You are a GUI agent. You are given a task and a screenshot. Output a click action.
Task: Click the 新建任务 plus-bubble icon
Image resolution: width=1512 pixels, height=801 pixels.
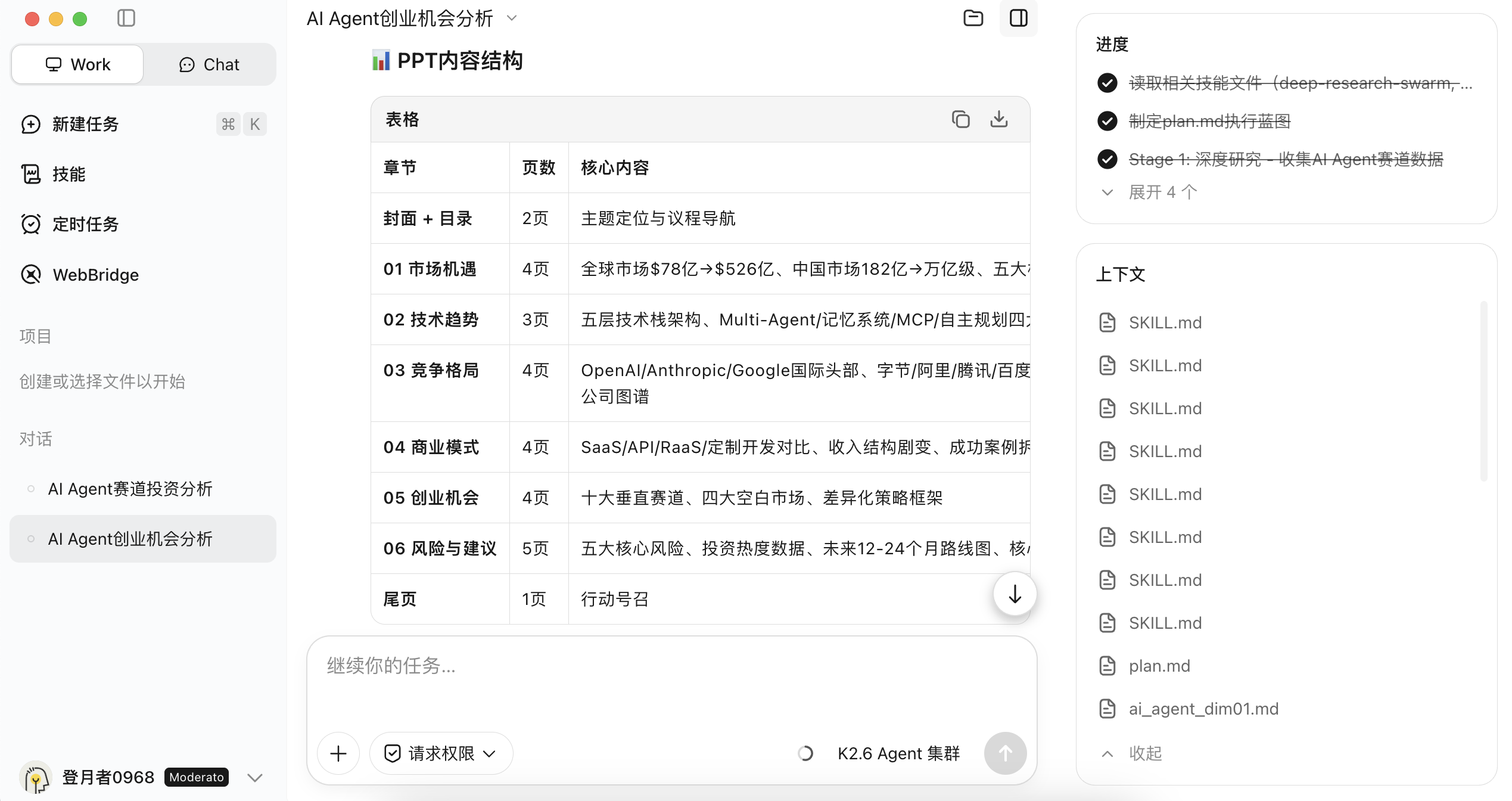click(31, 124)
